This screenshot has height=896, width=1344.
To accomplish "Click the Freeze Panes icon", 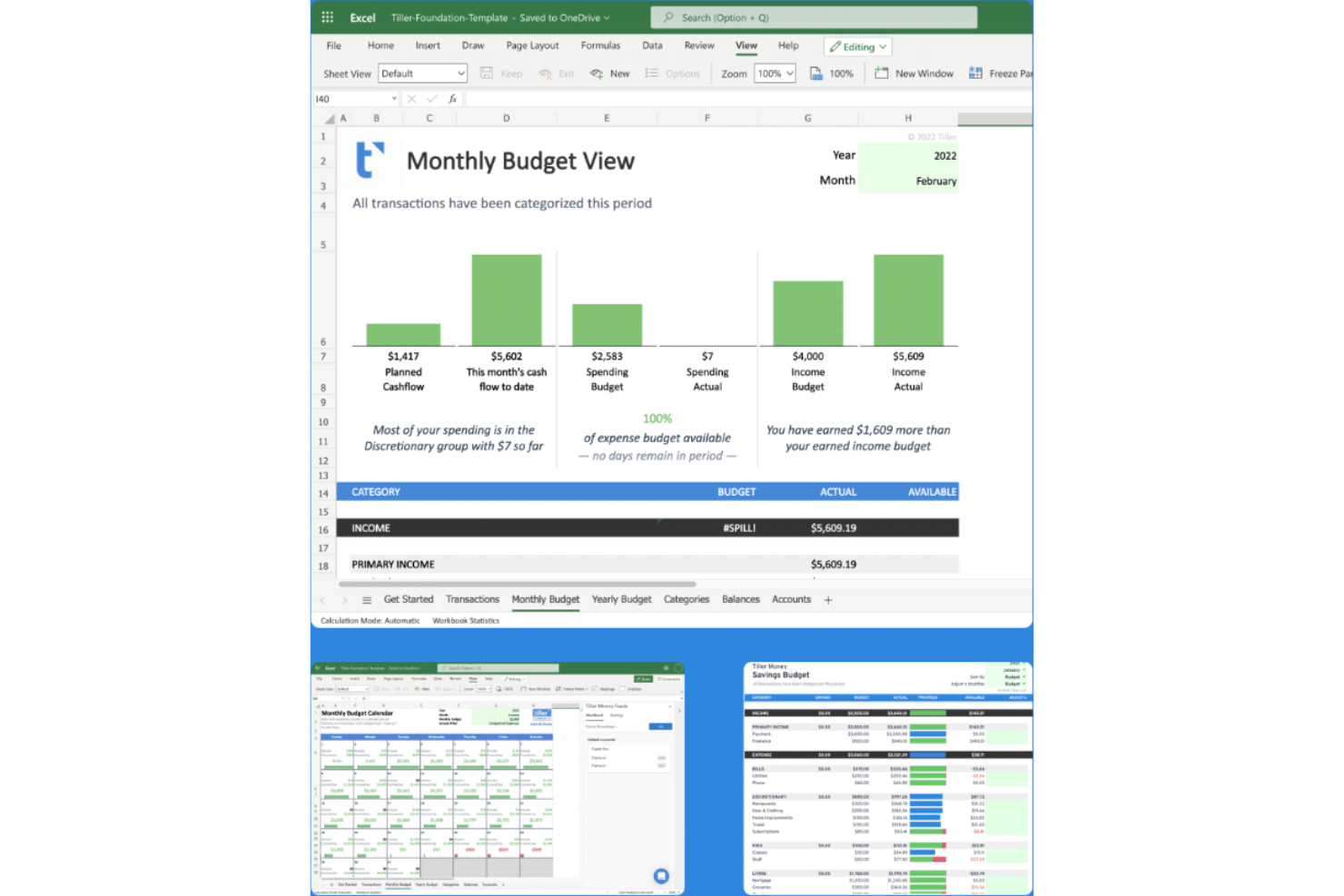I will pyautogui.click(x=975, y=74).
